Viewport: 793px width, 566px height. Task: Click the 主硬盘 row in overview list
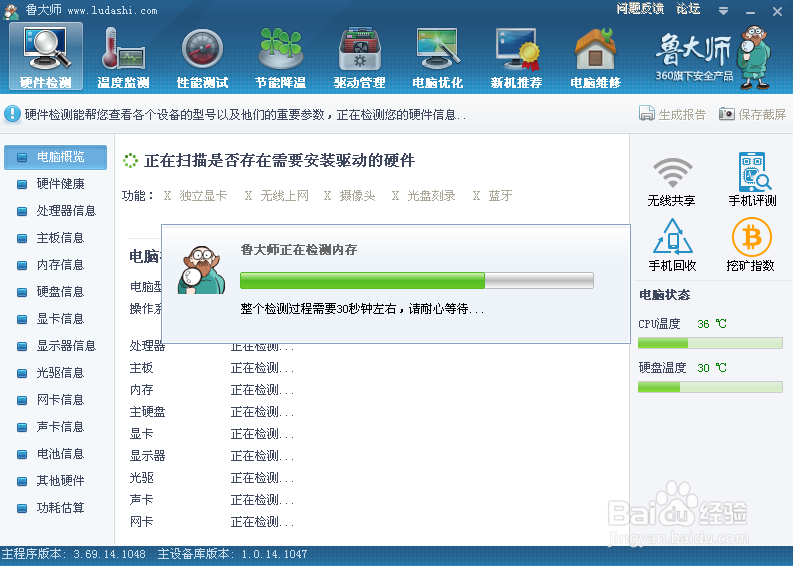[x=212, y=412]
